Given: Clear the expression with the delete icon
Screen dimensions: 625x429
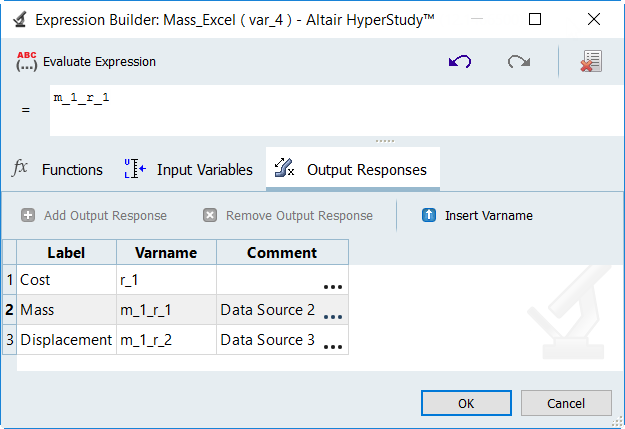Looking at the screenshot, I should tap(590, 62).
